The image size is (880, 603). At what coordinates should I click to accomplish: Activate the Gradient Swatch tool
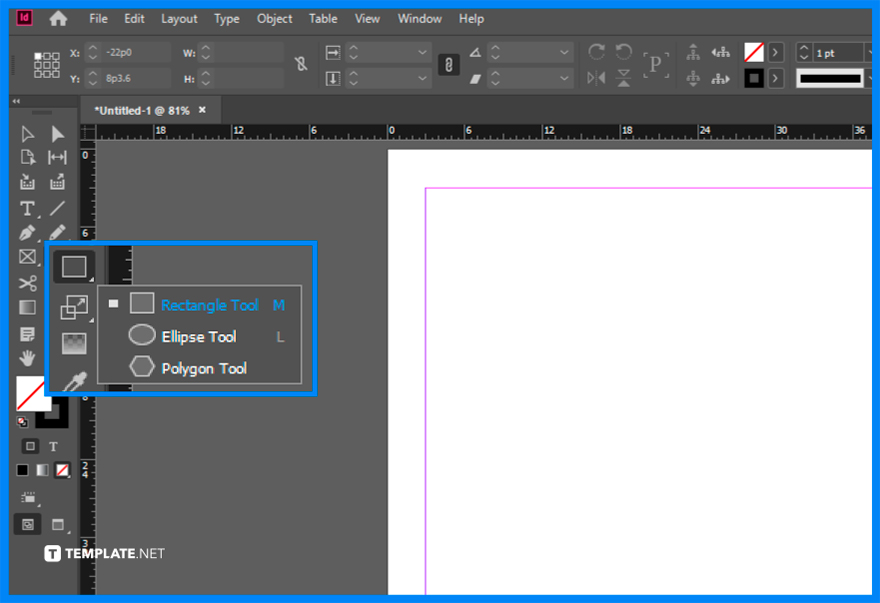click(x=26, y=307)
